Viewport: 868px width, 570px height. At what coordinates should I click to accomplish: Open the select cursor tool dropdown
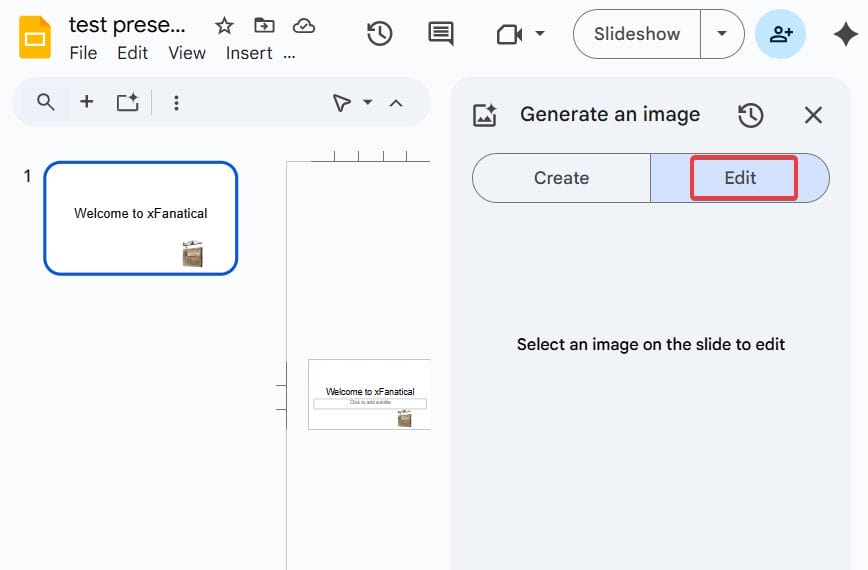pos(367,102)
